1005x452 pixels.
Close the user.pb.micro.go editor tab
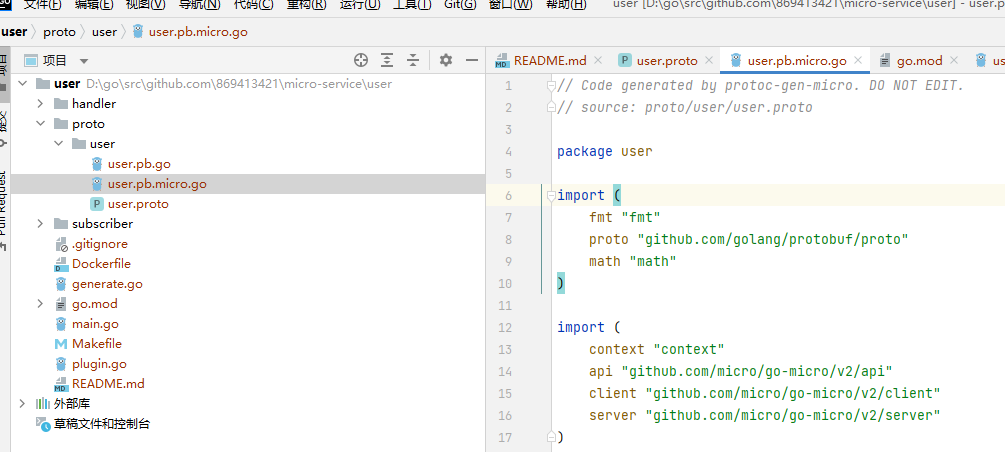pyautogui.click(x=858, y=60)
